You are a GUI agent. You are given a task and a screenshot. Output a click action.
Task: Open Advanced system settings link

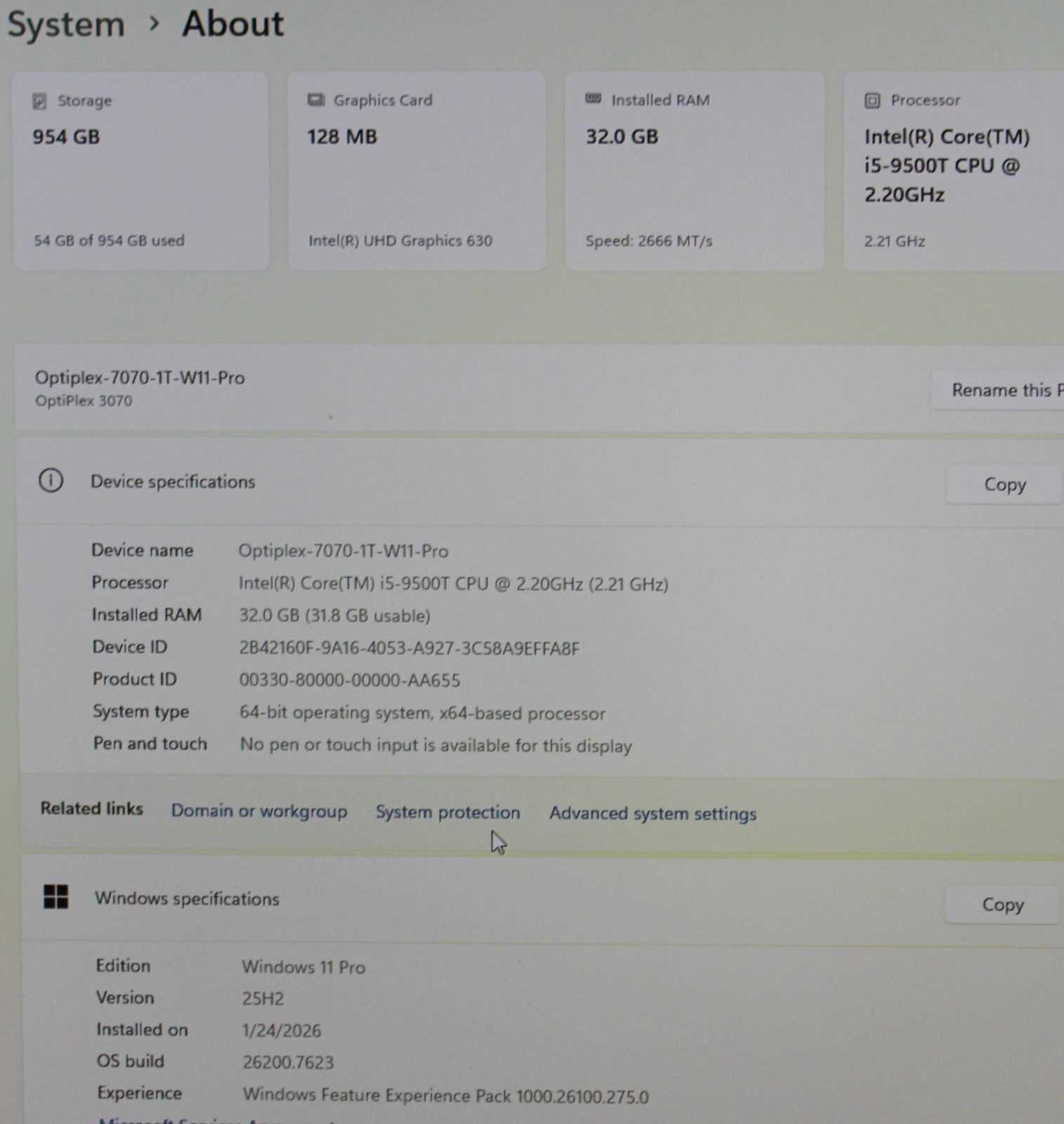click(x=653, y=813)
